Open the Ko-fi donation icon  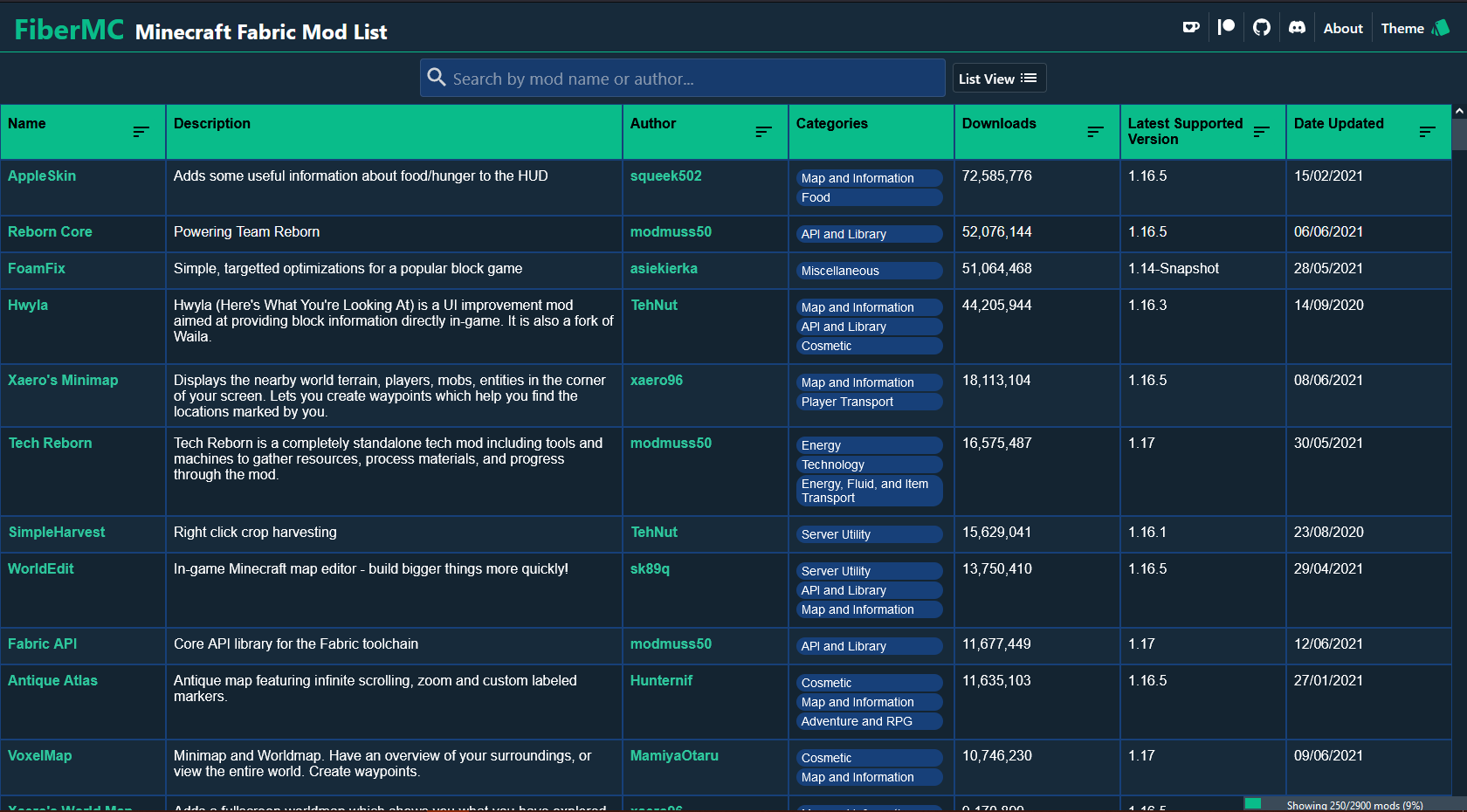(1190, 28)
